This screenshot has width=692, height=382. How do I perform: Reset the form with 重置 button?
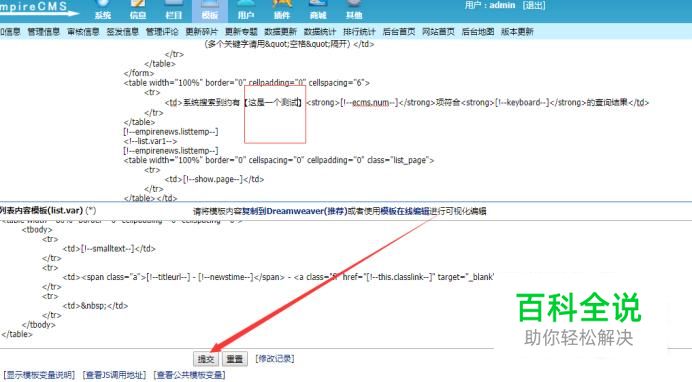pyautogui.click(x=234, y=359)
